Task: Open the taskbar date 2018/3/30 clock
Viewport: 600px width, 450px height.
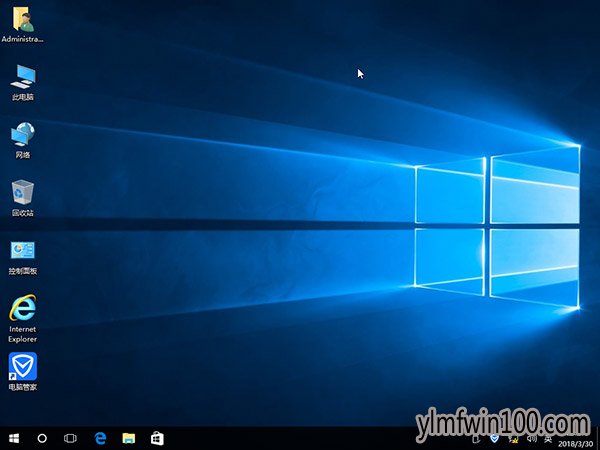Action: [576, 444]
